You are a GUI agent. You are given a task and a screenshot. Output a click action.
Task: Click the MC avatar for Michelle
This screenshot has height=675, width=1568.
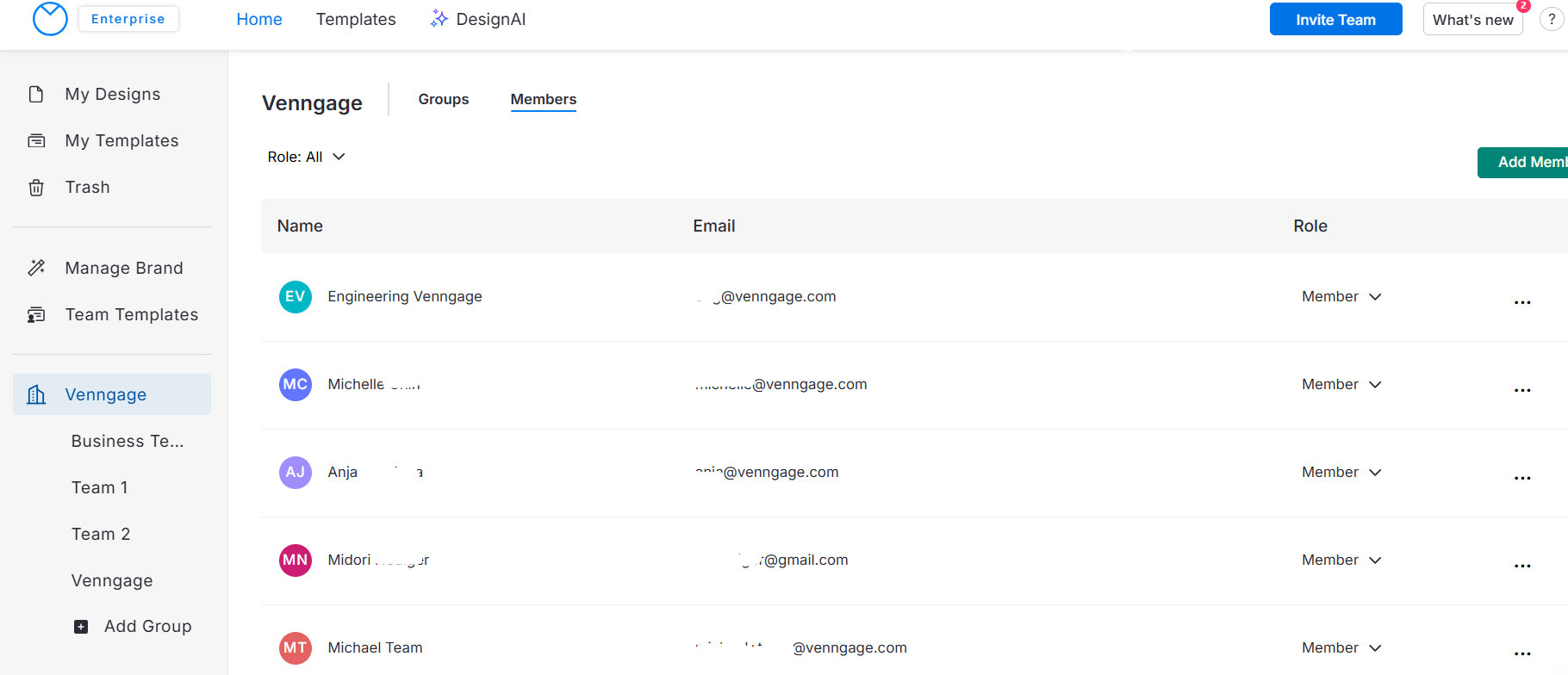coord(296,384)
